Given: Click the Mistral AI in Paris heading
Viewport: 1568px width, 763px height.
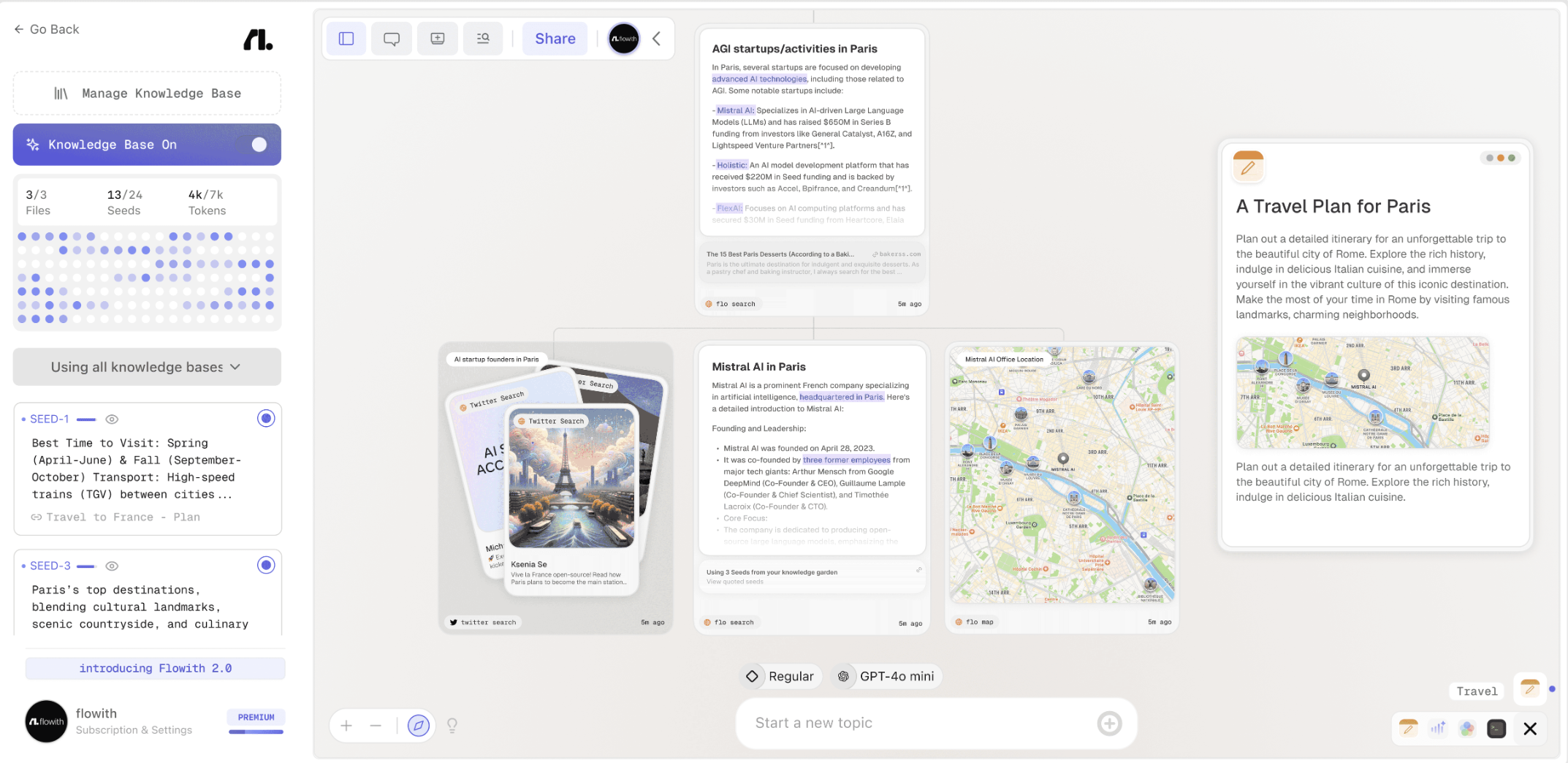Looking at the screenshot, I should pyautogui.click(x=758, y=367).
